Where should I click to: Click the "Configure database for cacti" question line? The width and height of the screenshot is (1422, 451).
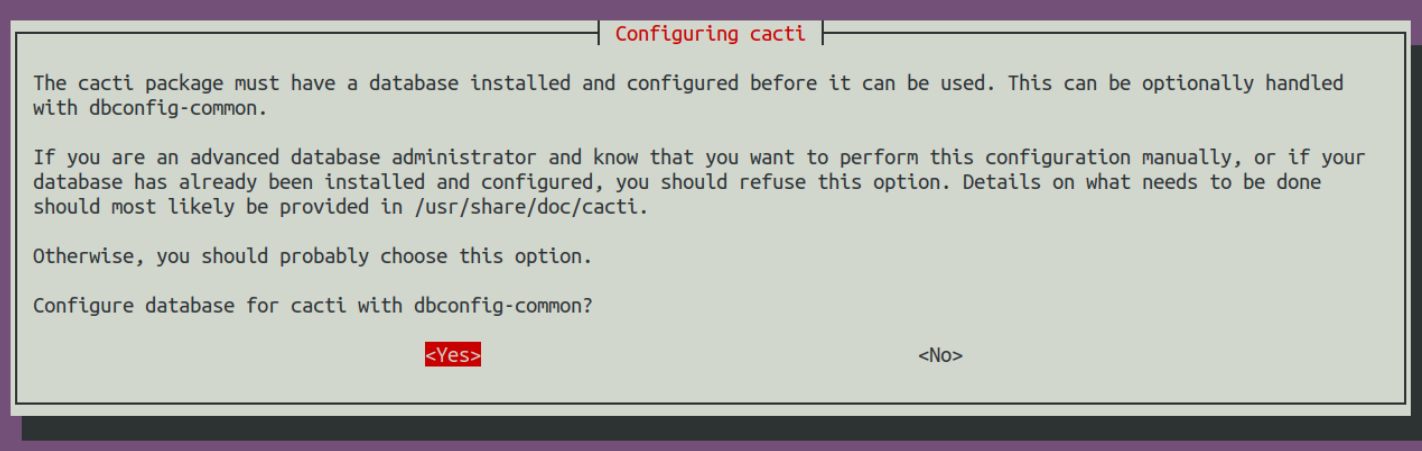coord(313,306)
